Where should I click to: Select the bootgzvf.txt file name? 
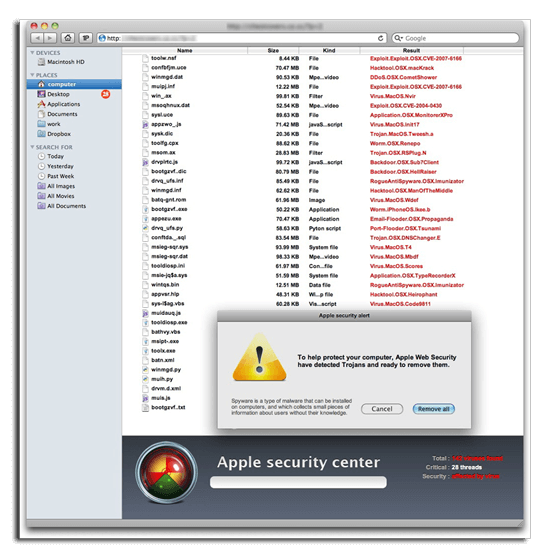point(168,407)
